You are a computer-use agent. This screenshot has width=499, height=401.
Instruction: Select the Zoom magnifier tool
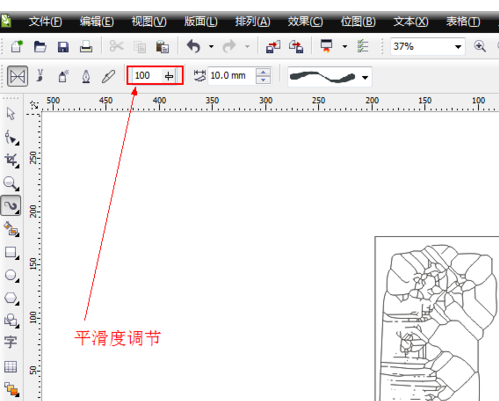(x=11, y=183)
